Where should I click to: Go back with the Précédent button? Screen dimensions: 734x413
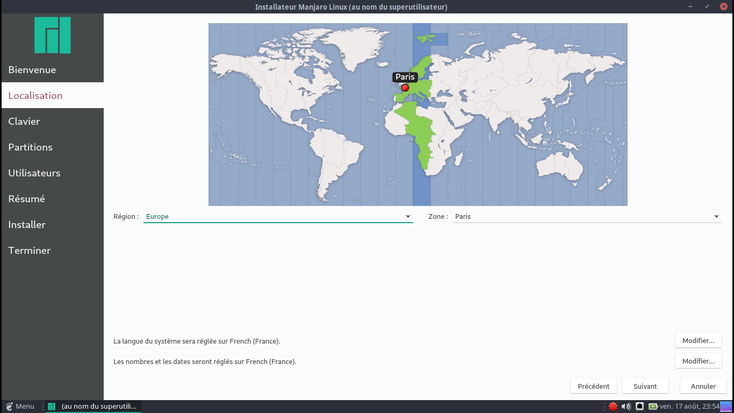coord(593,386)
